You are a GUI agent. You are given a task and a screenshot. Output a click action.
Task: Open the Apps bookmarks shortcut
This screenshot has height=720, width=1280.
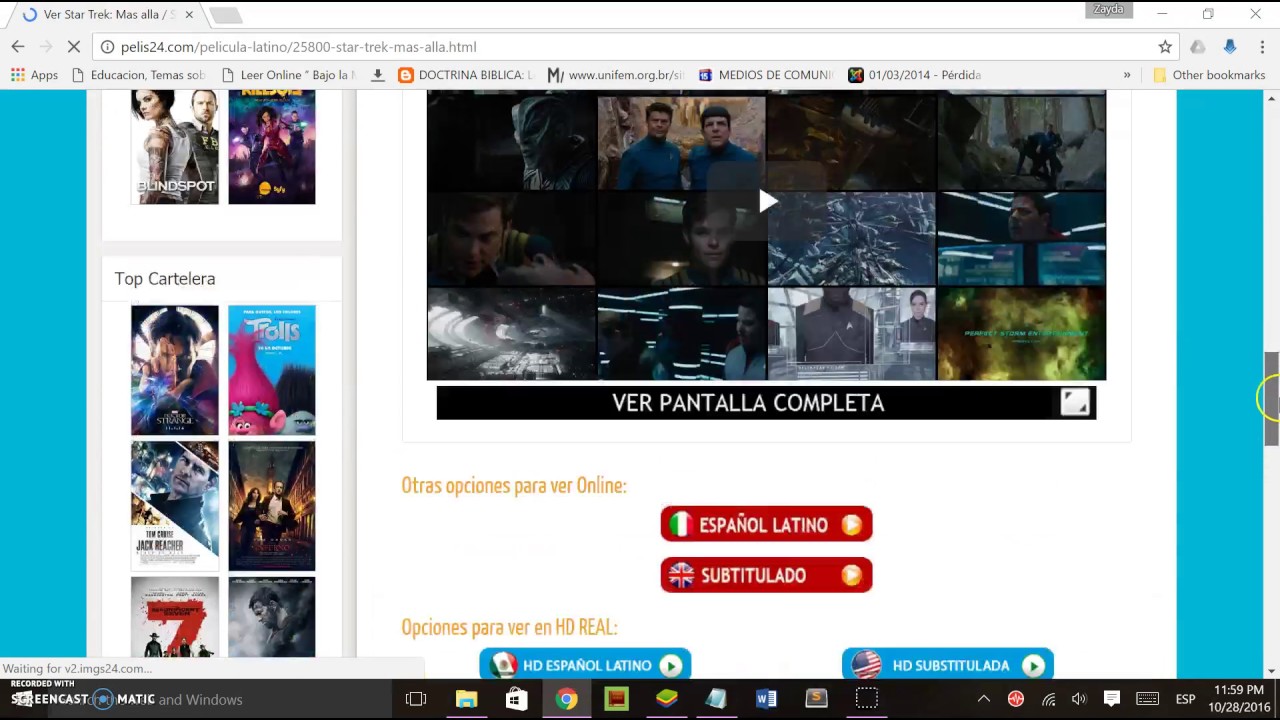point(34,75)
